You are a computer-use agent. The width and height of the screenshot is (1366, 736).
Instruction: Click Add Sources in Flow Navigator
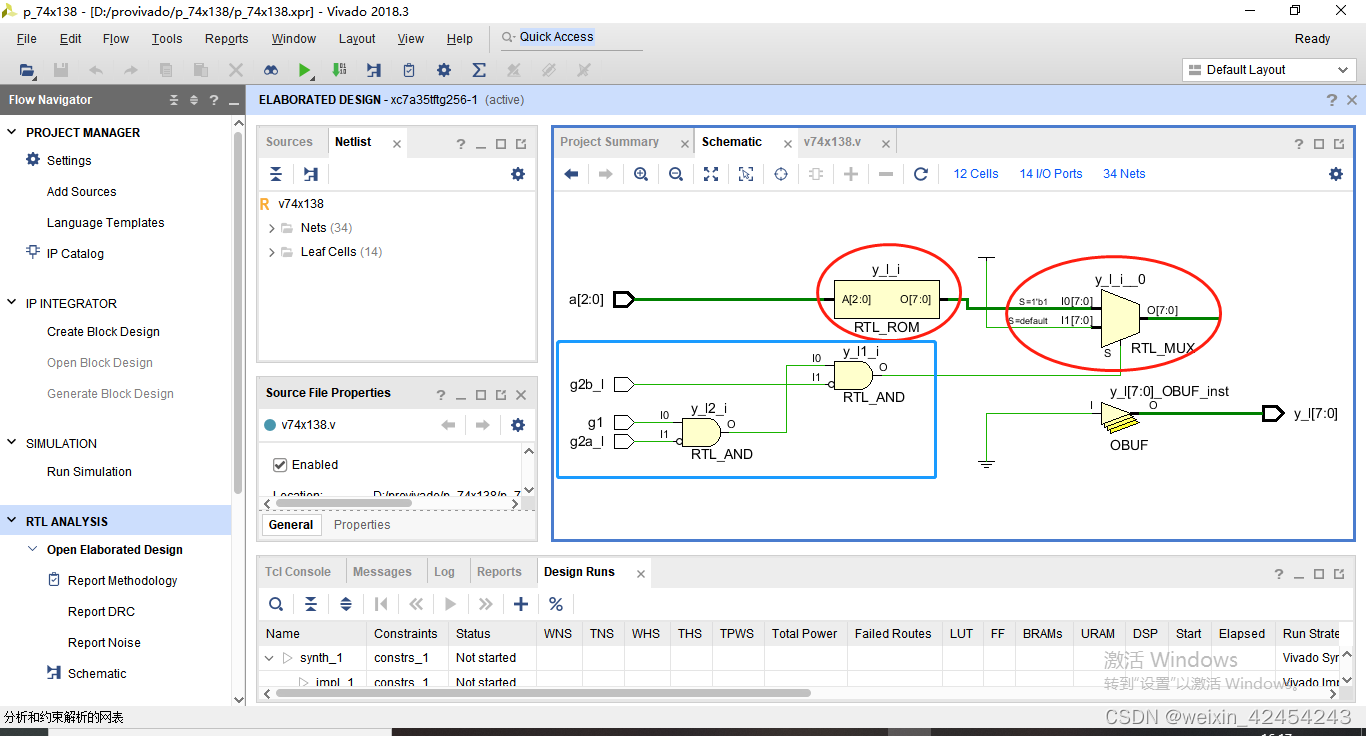(x=81, y=192)
